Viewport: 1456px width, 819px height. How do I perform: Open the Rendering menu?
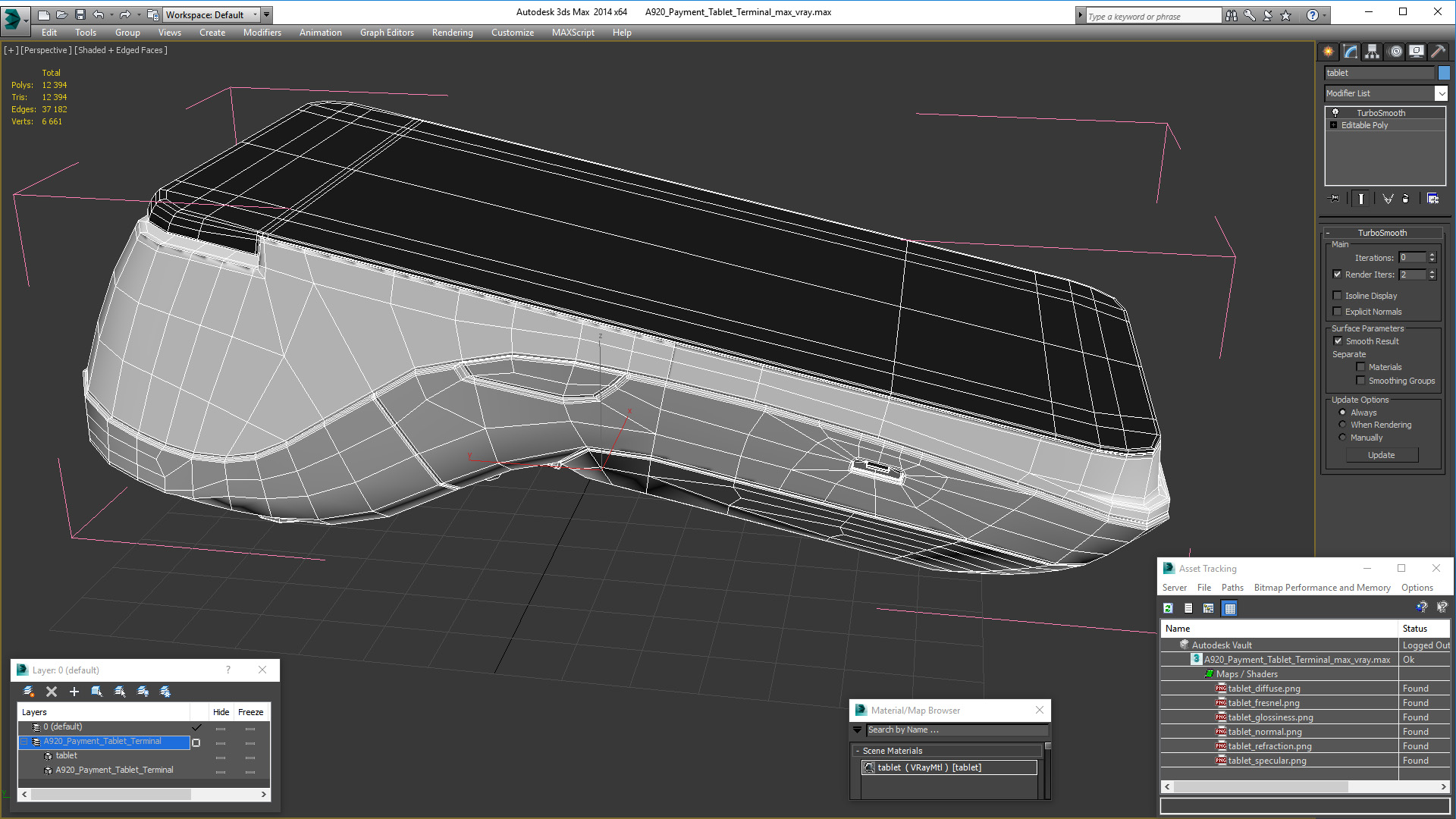pyautogui.click(x=452, y=33)
